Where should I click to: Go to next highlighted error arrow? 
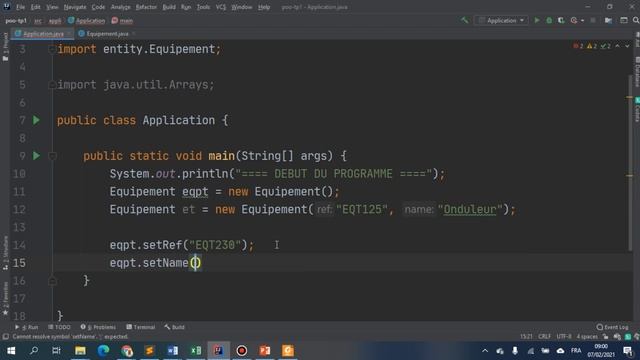coord(627,46)
